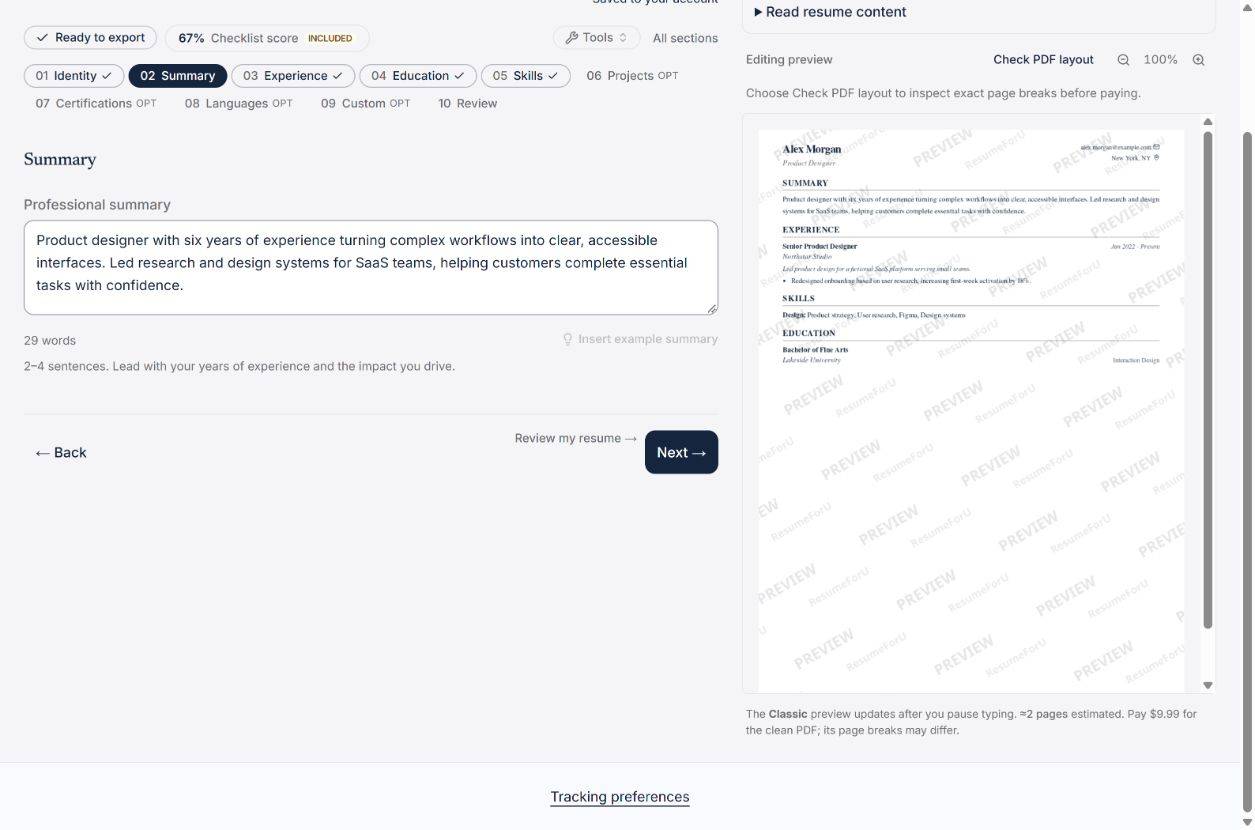The height and width of the screenshot is (830, 1255).
Task: Jump to the 06 Projects step
Action: coord(632,76)
